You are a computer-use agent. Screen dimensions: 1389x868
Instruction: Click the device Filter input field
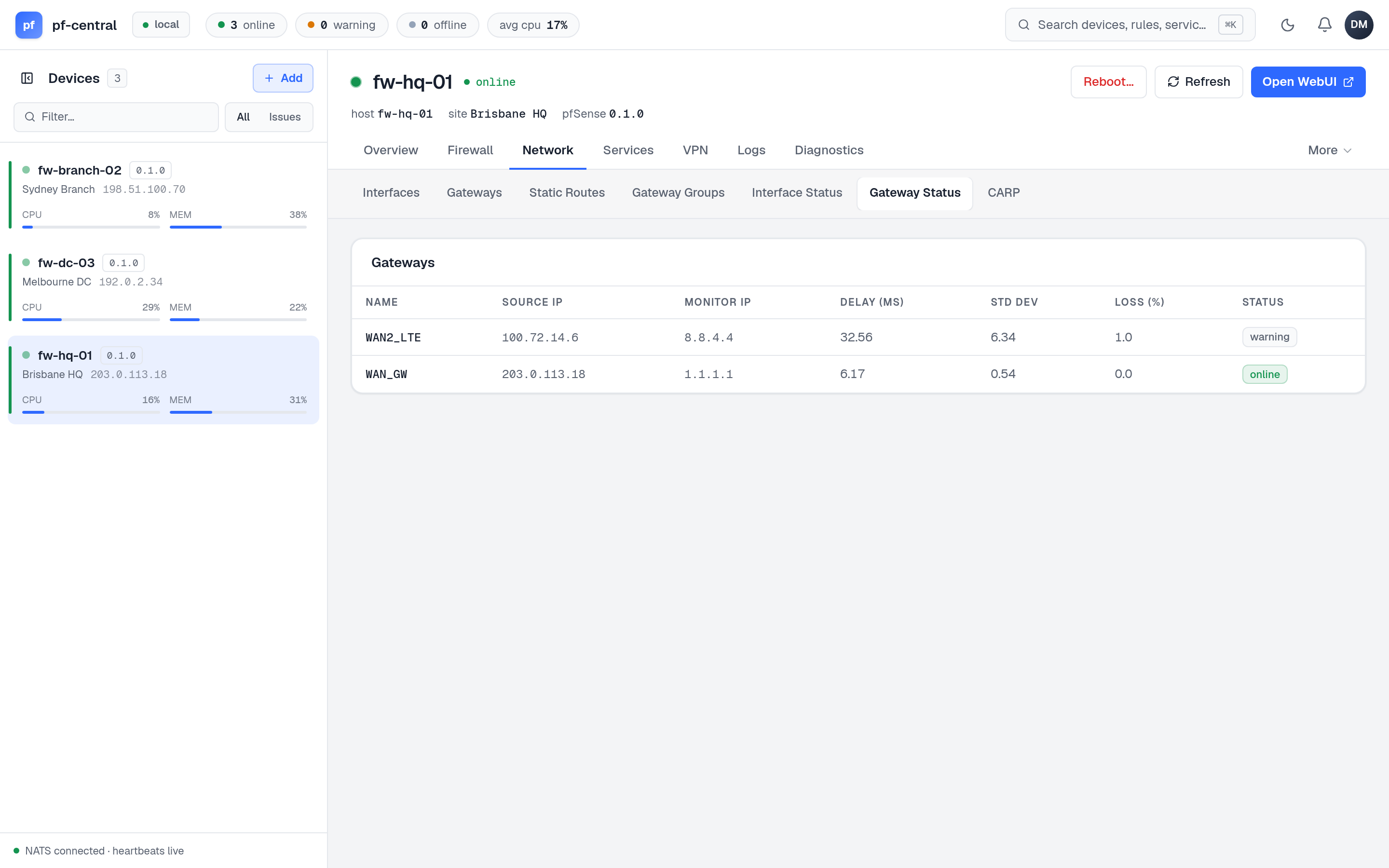pyautogui.click(x=116, y=117)
